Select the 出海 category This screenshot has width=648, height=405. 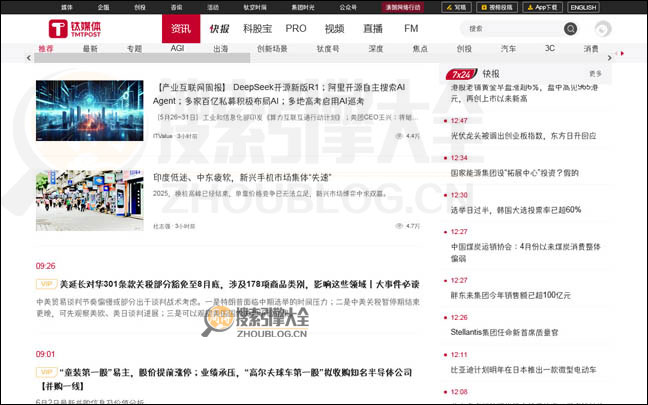click(221, 48)
